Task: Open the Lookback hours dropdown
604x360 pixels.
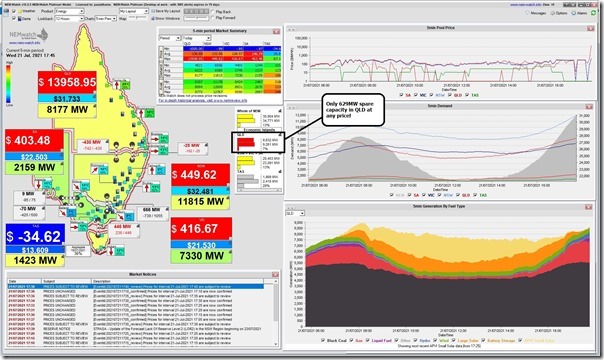Action: pyautogui.click(x=69, y=18)
